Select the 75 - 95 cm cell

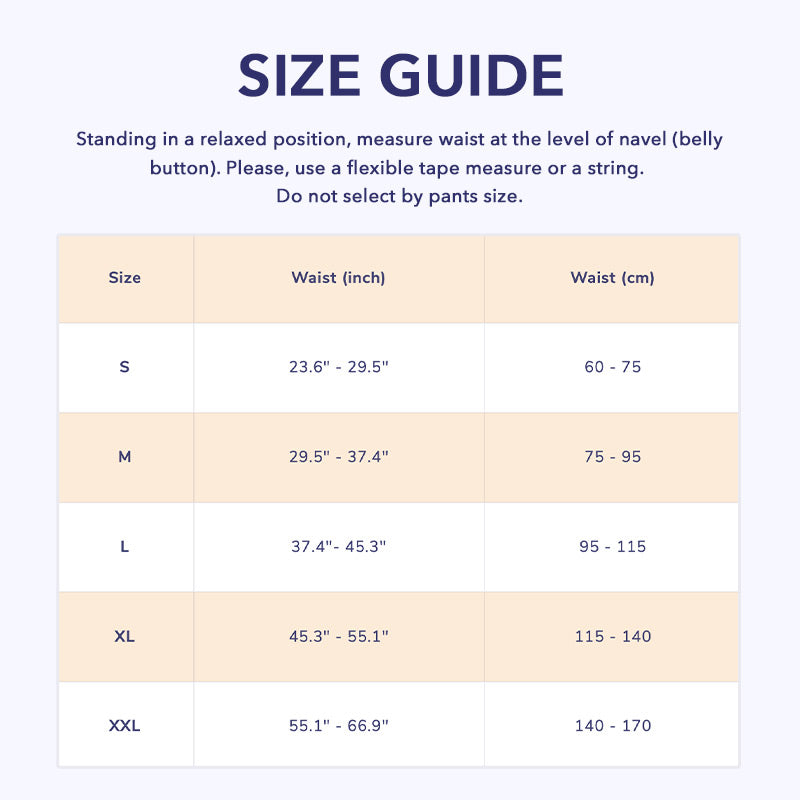(612, 457)
